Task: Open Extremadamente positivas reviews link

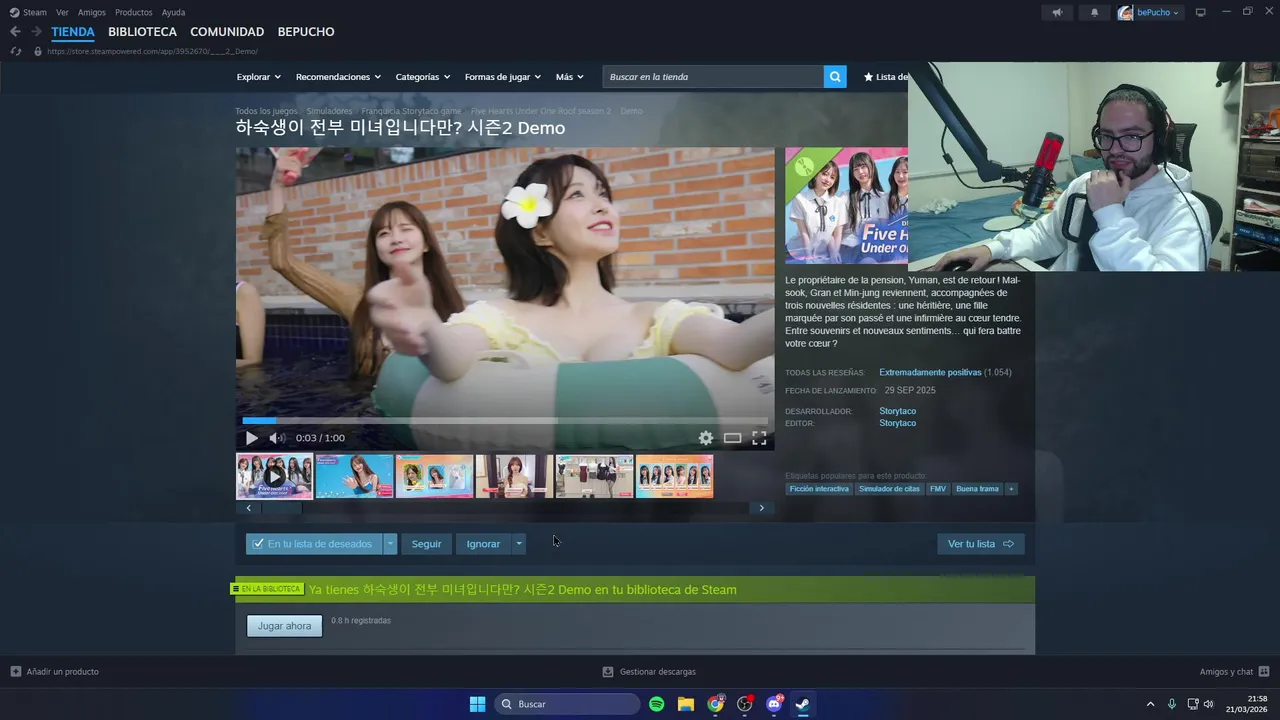Action: coord(930,372)
